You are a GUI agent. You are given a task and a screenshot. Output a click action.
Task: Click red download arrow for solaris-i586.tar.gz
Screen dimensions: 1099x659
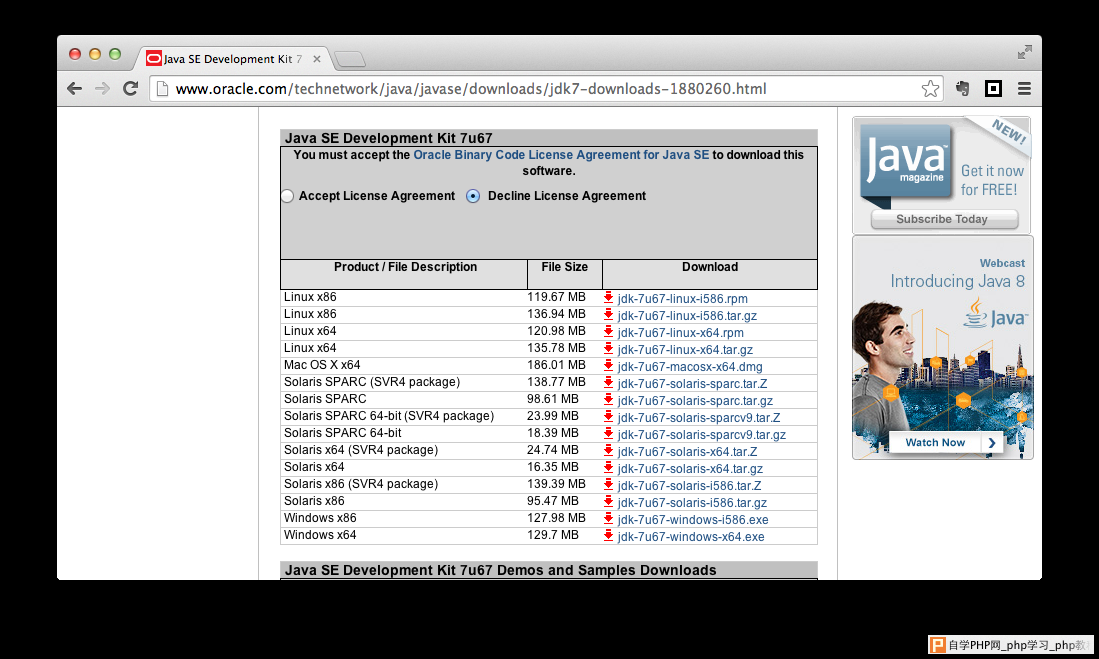pyautogui.click(x=608, y=501)
